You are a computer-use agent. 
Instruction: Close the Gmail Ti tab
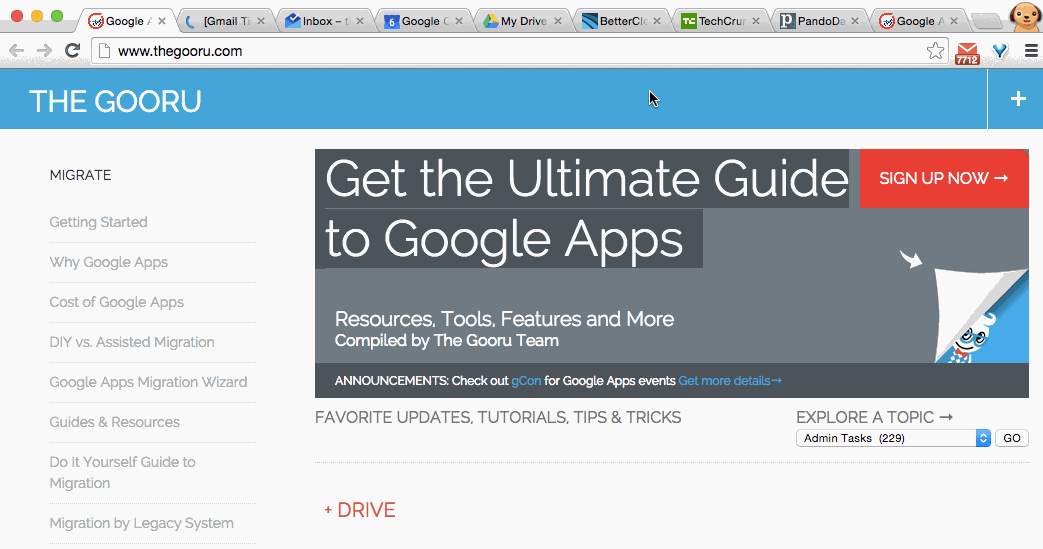(x=261, y=21)
